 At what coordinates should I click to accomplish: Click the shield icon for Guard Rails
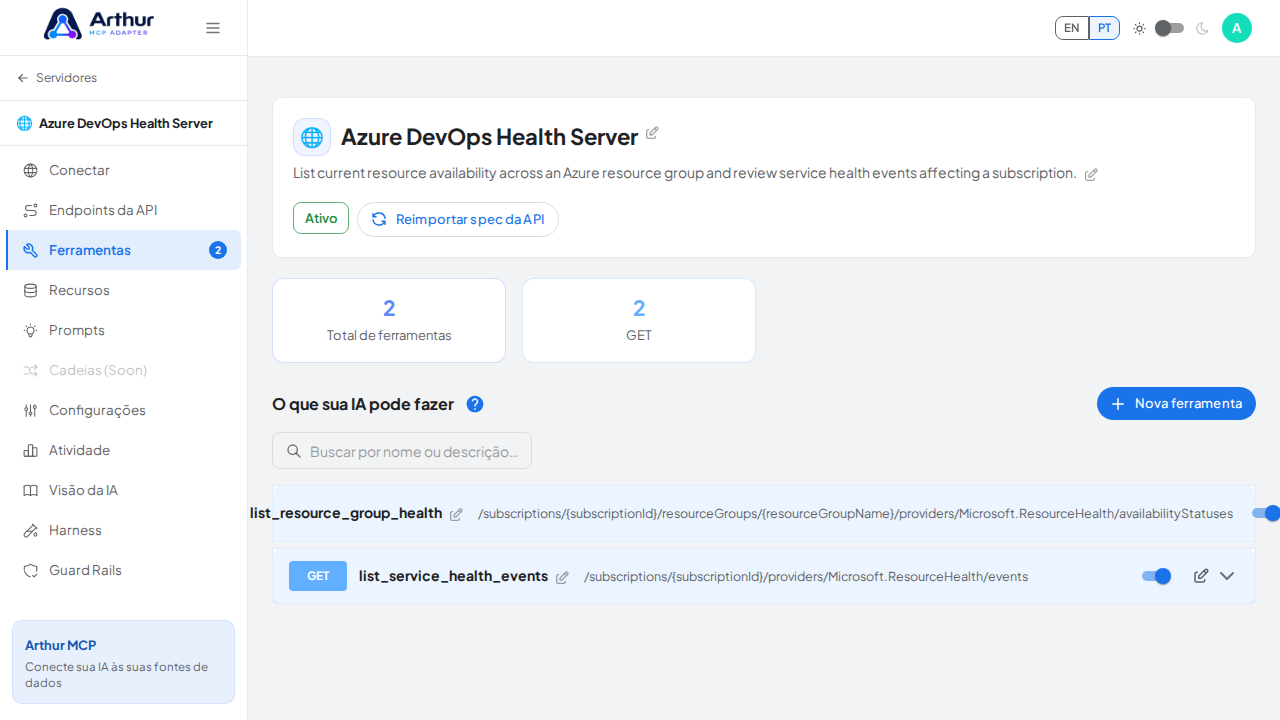pyautogui.click(x=31, y=570)
